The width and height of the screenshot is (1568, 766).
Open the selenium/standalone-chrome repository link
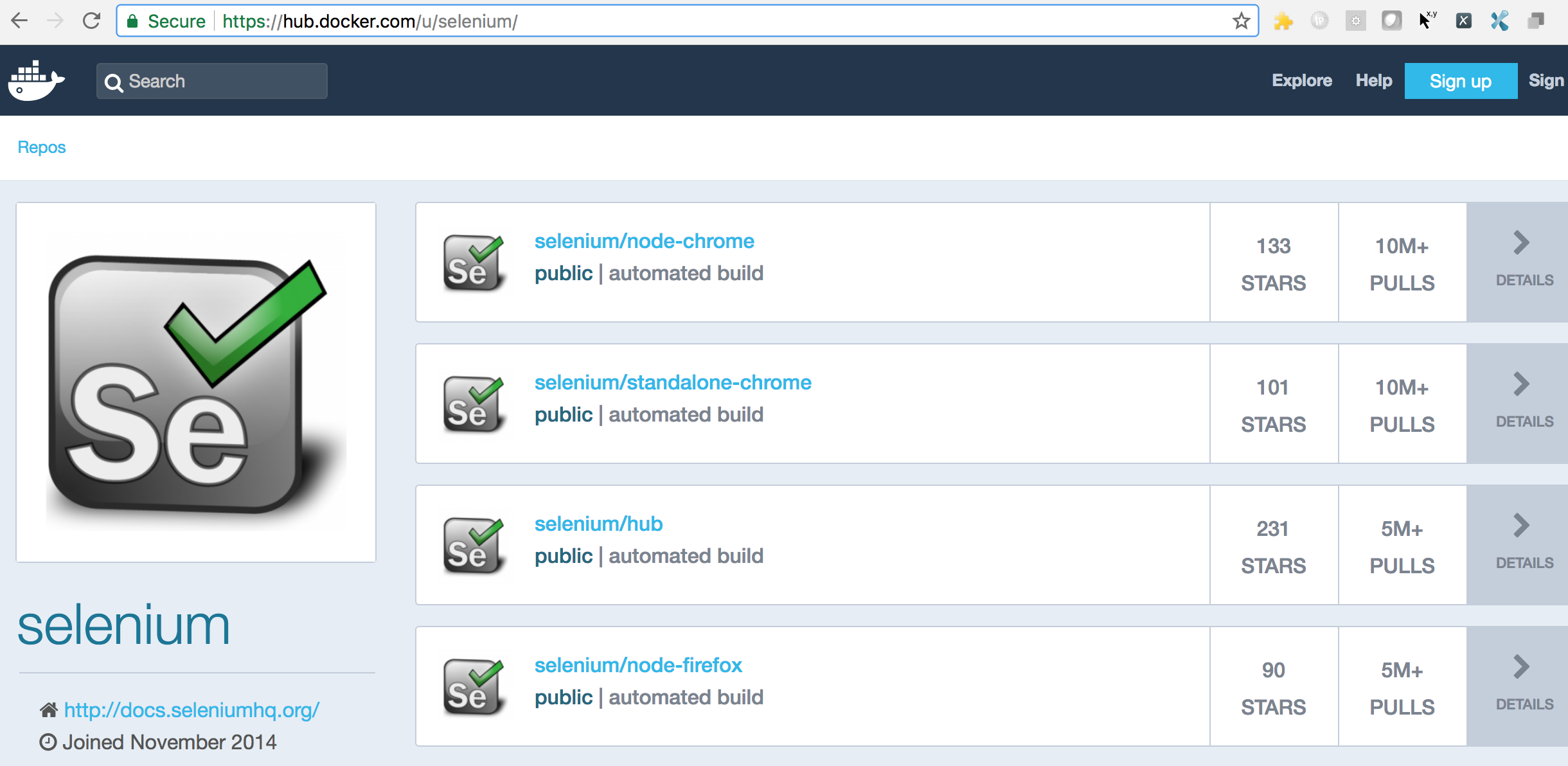[x=673, y=382]
